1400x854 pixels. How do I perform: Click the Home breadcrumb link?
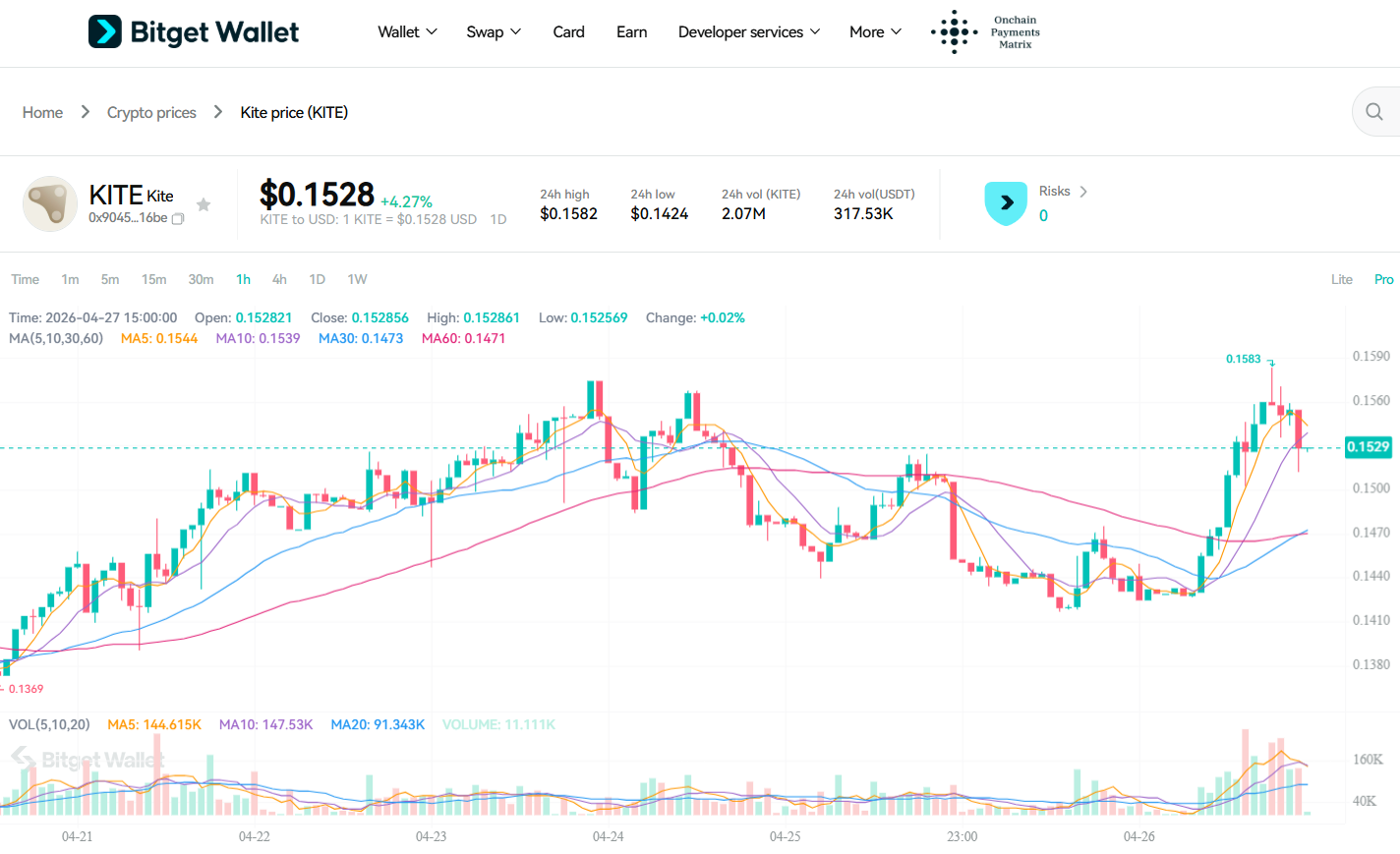pyautogui.click(x=42, y=112)
